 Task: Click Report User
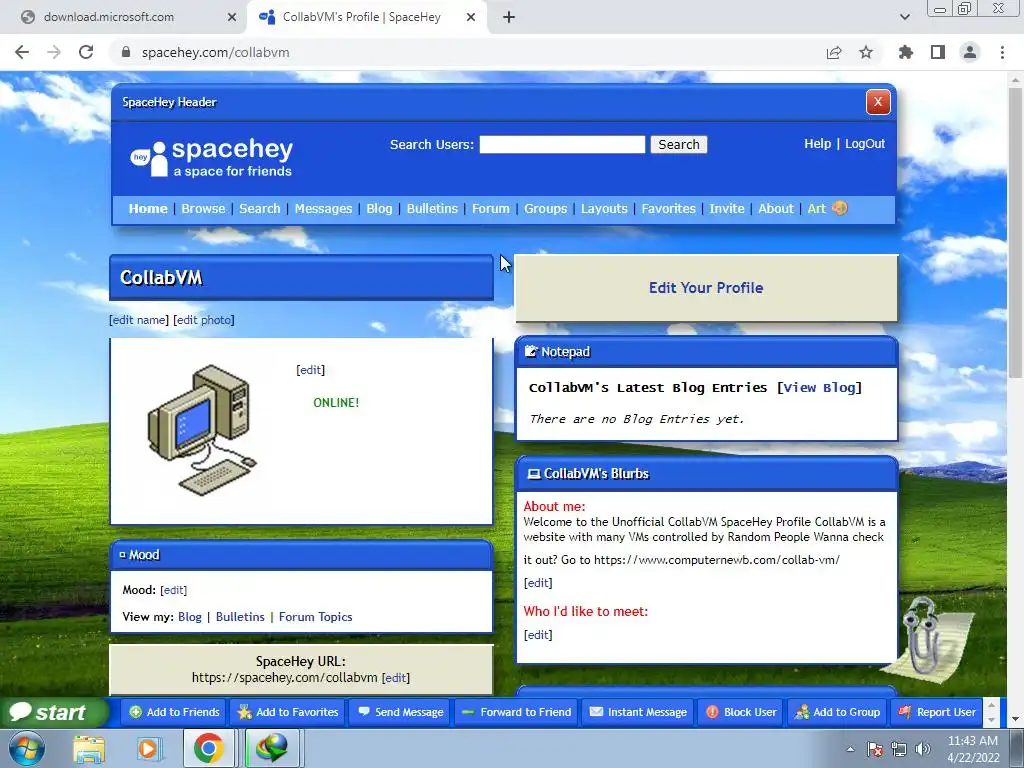[936, 712]
